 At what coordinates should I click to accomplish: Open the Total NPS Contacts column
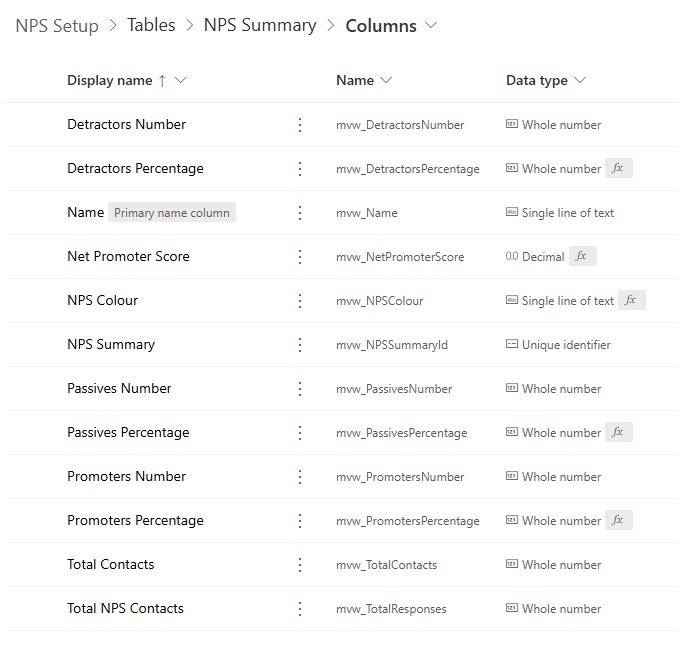pos(125,609)
